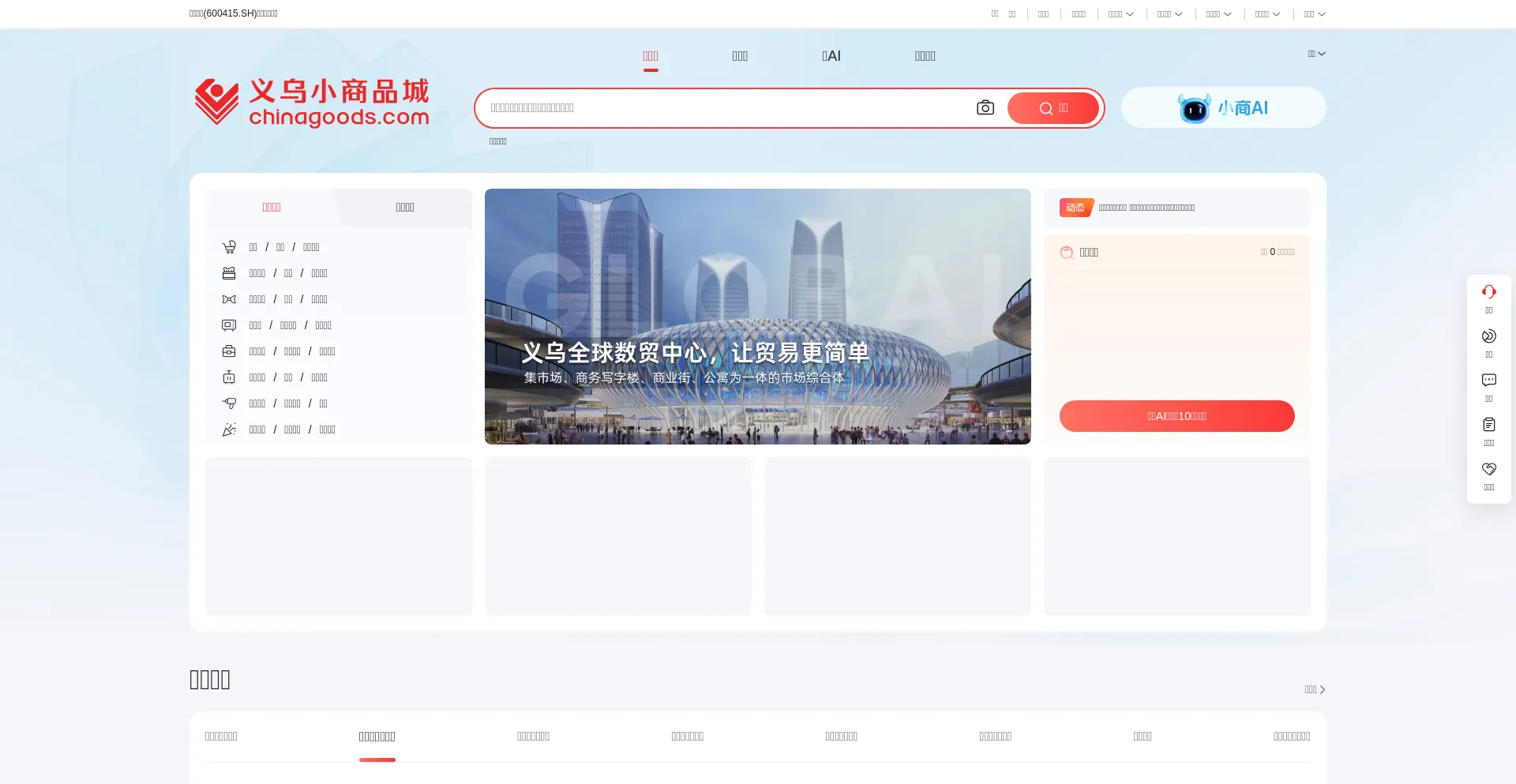The image size is (1516, 784).
Task: Click the 600415.SH stock code link
Action: point(233,13)
